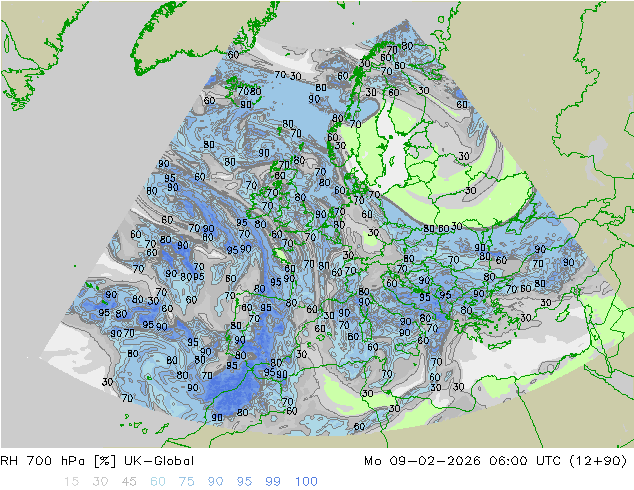Select the legend value 90 in color scale

click(216, 482)
